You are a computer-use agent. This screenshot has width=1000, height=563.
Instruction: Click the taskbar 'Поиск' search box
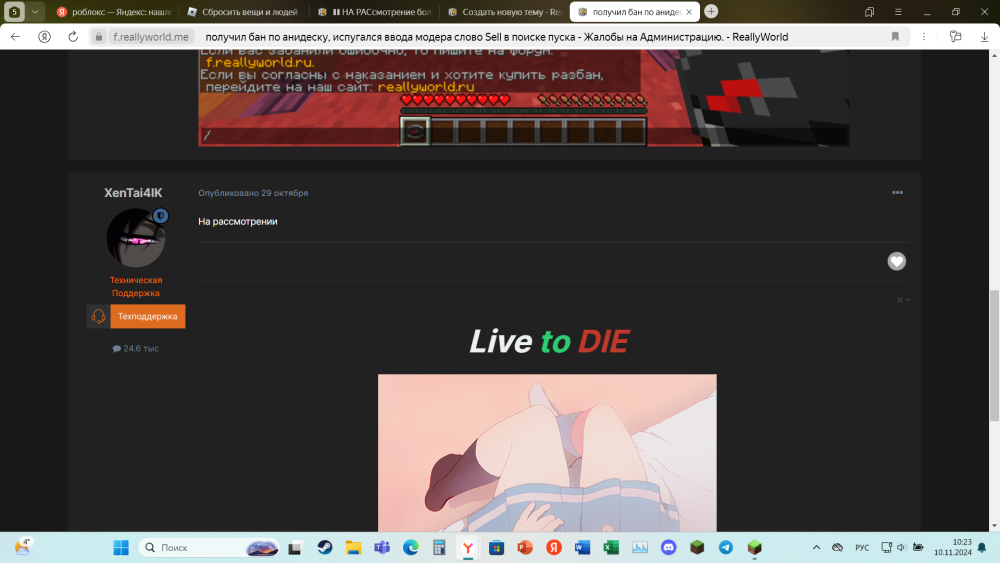[209, 547]
